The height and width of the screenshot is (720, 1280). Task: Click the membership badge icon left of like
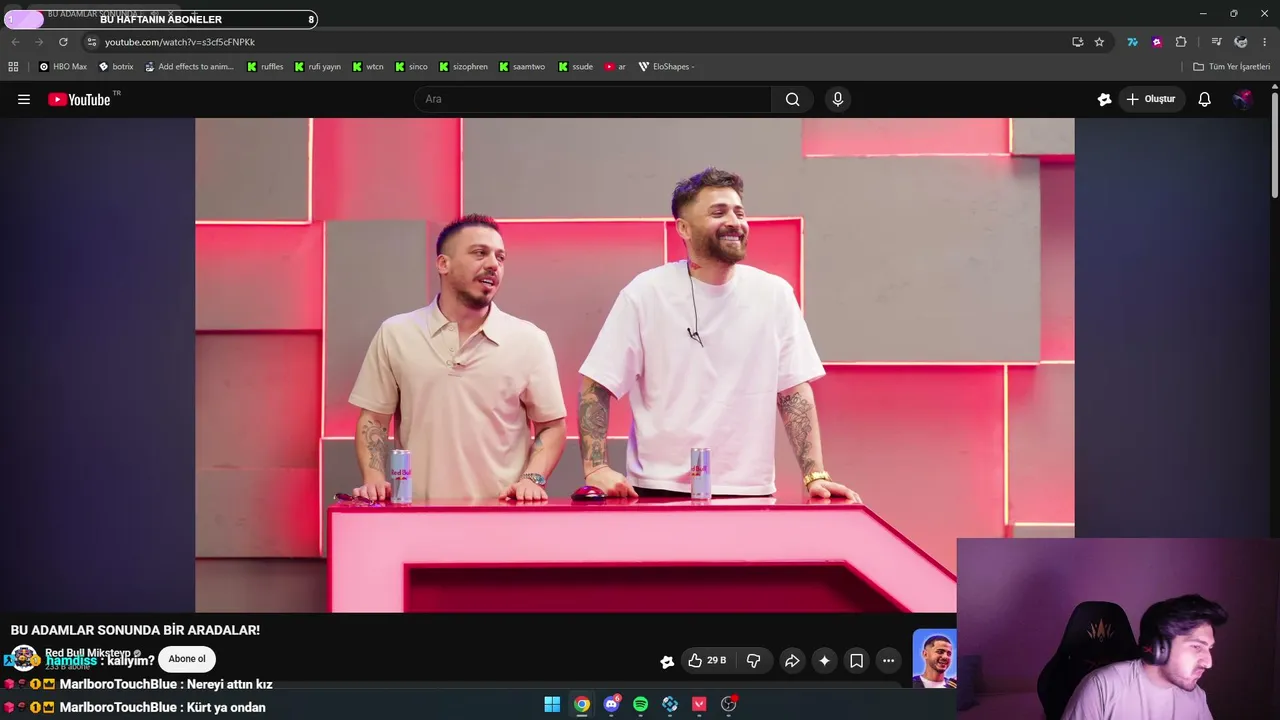coord(667,661)
